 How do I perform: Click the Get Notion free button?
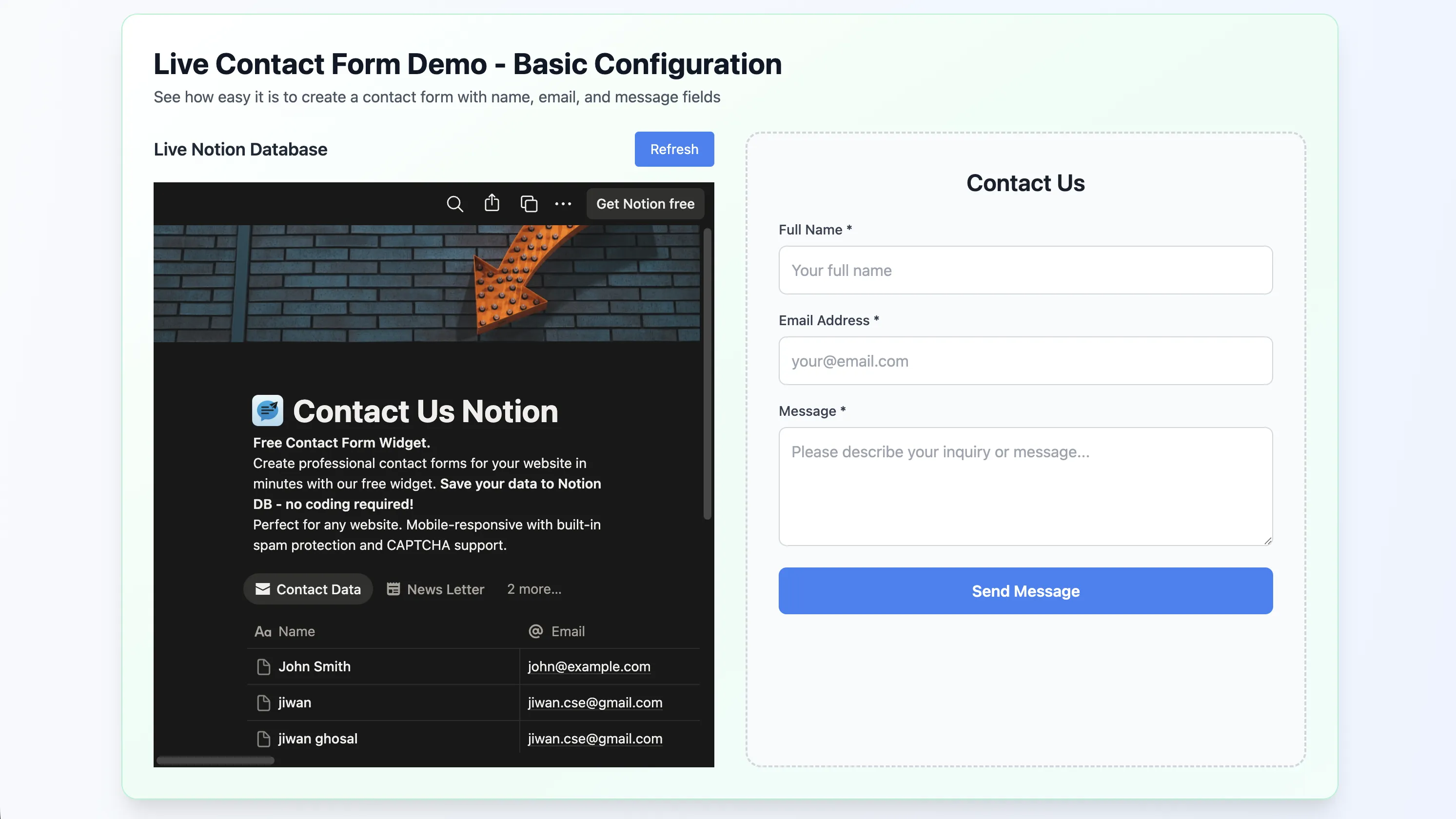[645, 203]
